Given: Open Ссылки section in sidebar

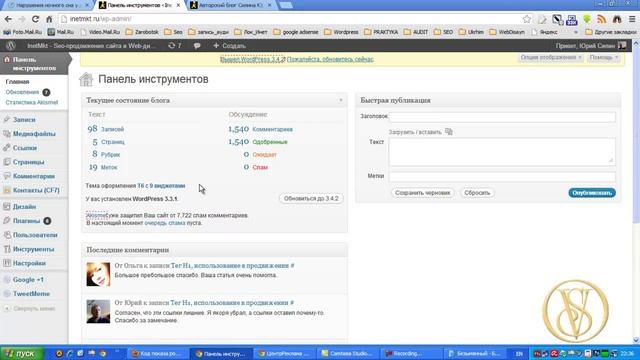Looking at the screenshot, I should pos(24,148).
